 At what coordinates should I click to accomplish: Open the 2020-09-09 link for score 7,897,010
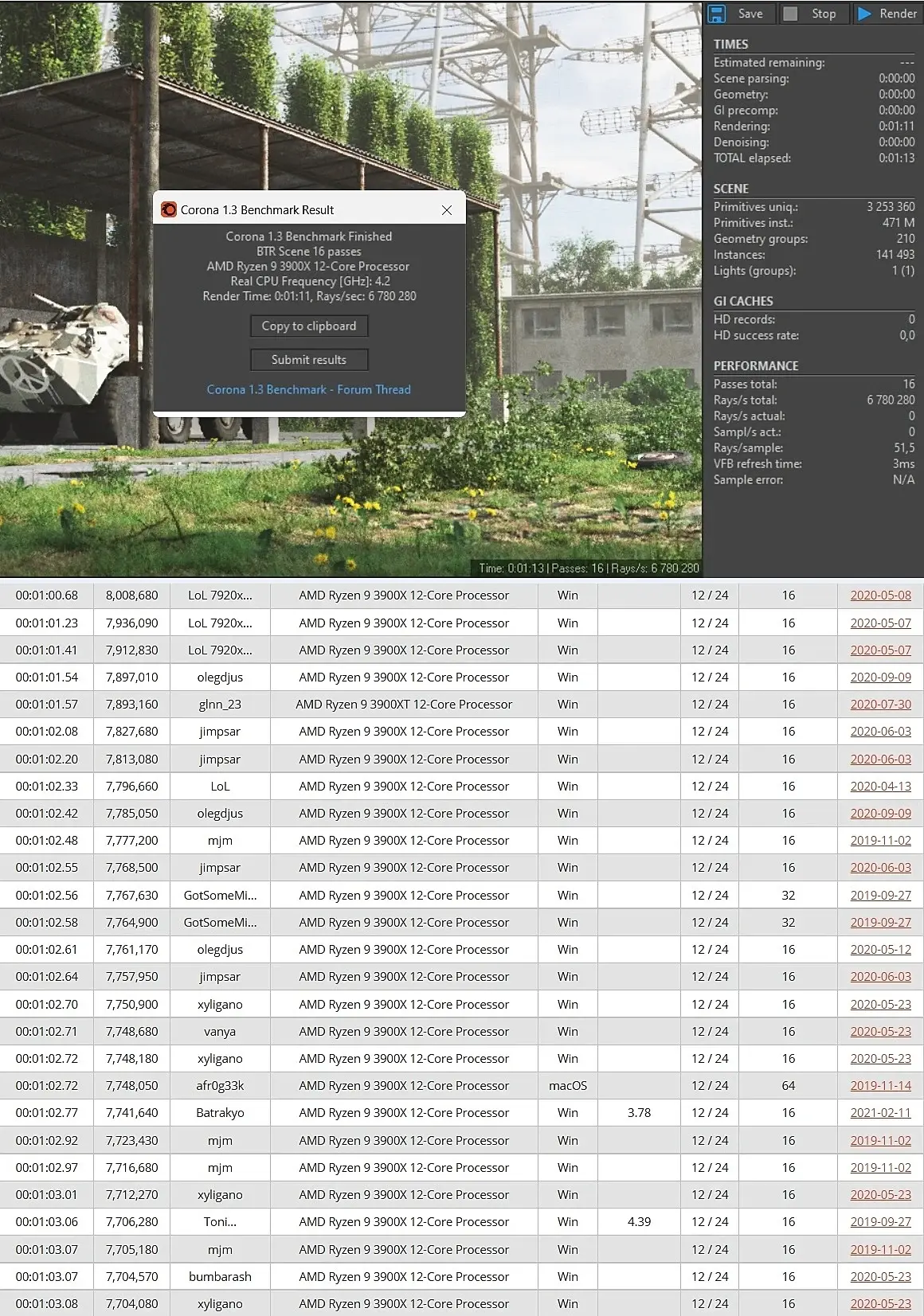tap(880, 677)
